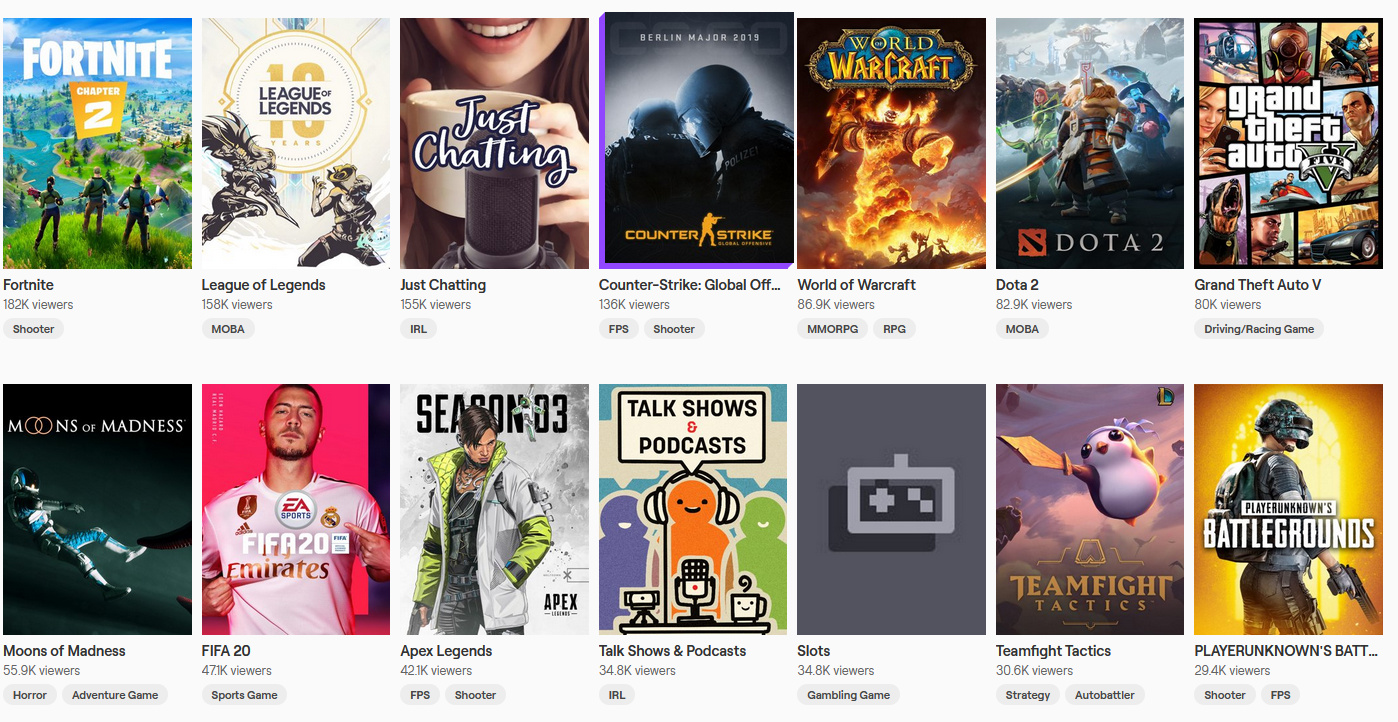Click the 30.6K viewers text

(1033, 671)
